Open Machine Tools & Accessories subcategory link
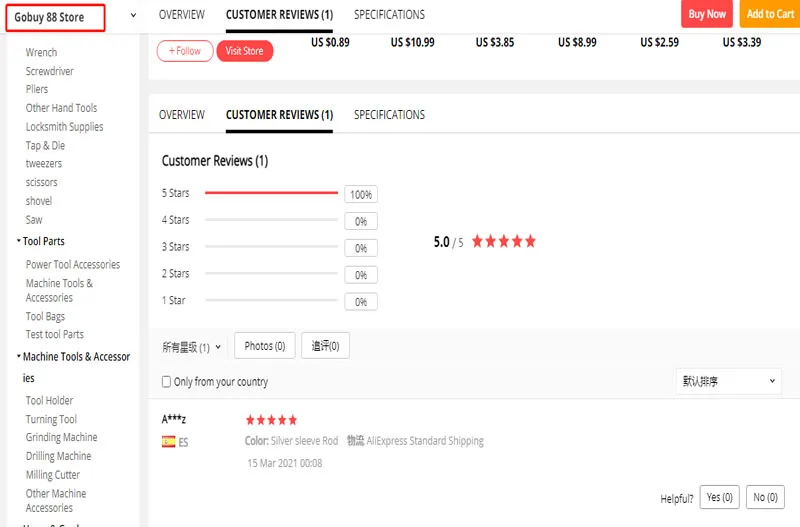This screenshot has width=800, height=527. (59, 290)
